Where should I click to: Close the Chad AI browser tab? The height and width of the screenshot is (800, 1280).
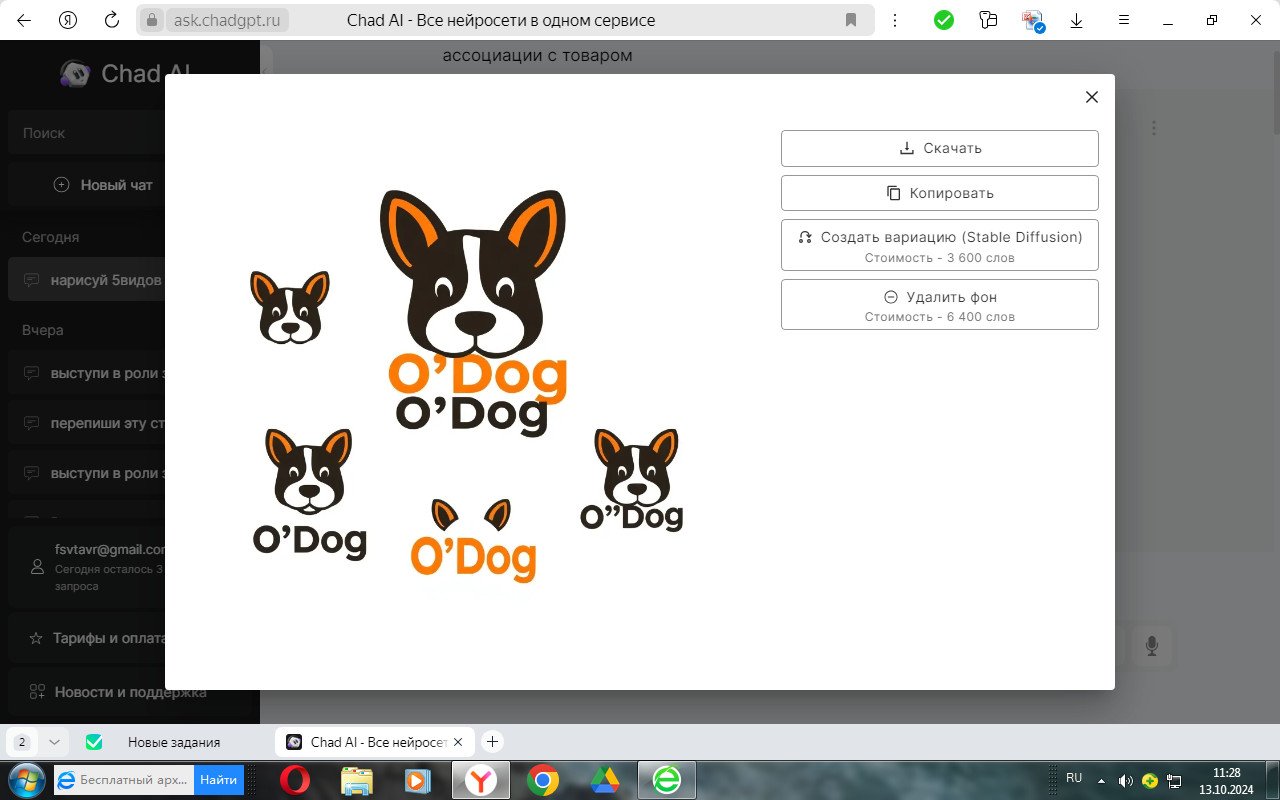click(458, 742)
